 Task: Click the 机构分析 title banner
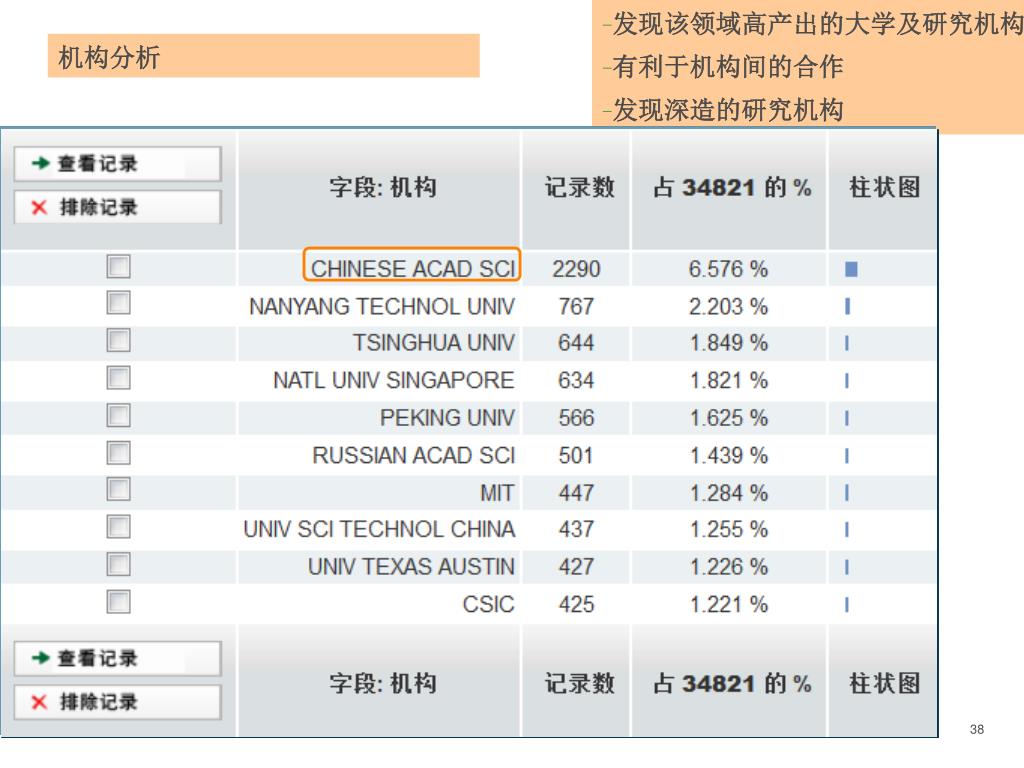264,56
